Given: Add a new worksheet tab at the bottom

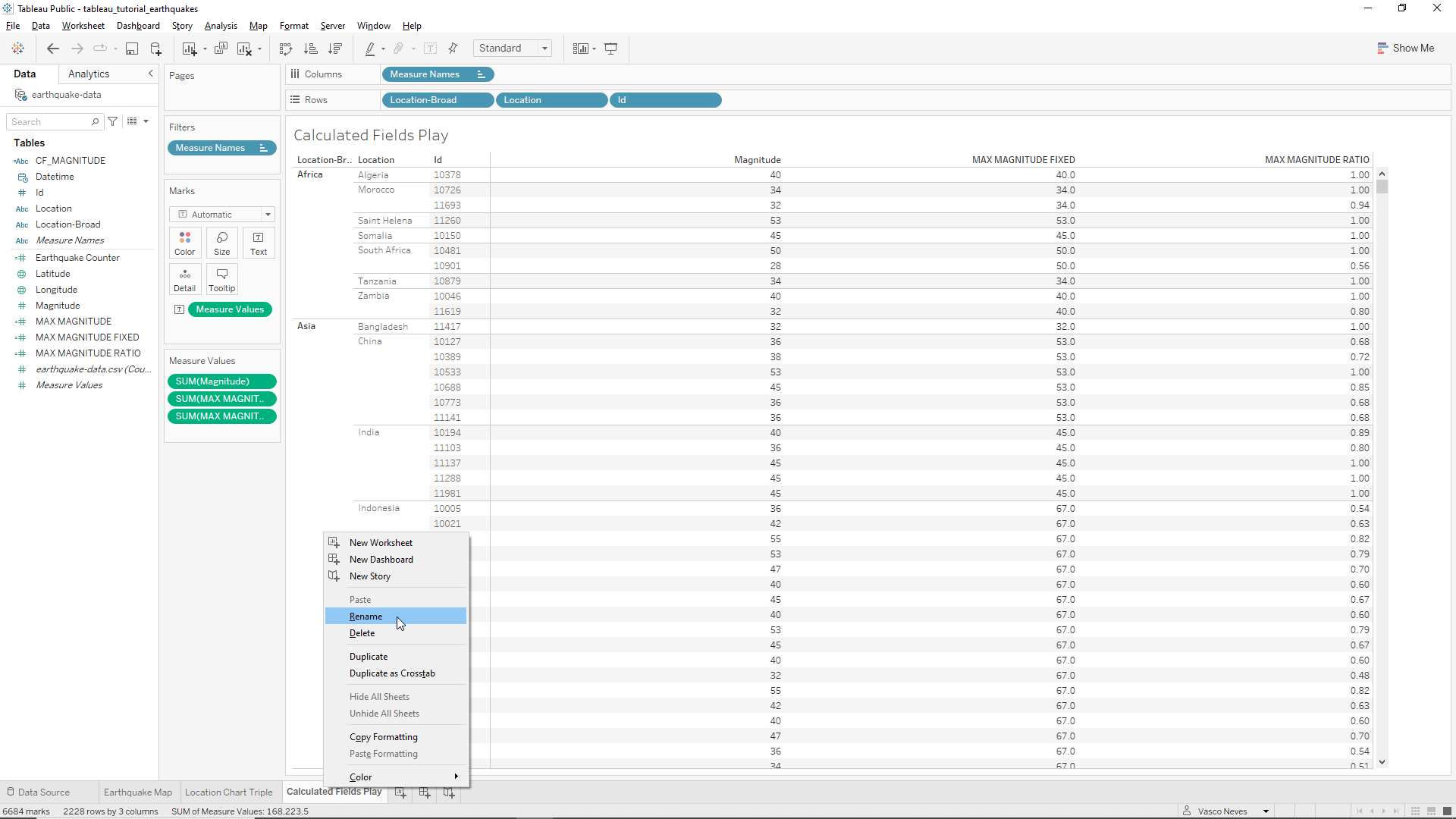Looking at the screenshot, I should click(400, 792).
